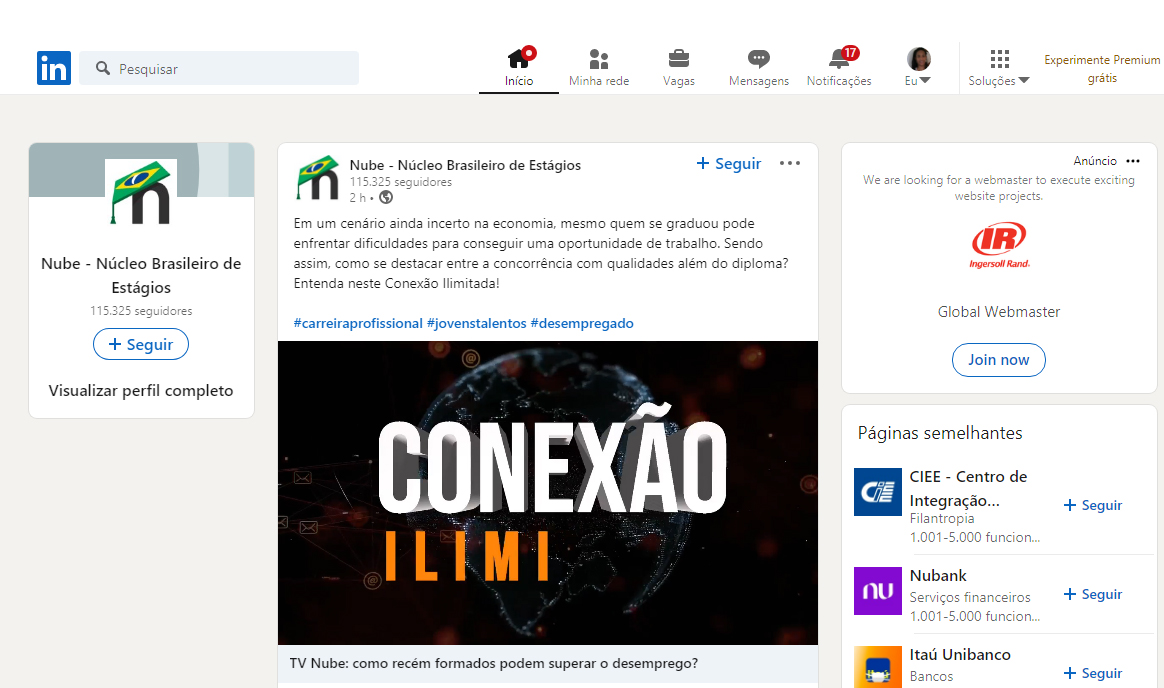This screenshot has height=688, width=1164.
Task: Click the #jovenstalentos hashtag
Action: coord(477,324)
